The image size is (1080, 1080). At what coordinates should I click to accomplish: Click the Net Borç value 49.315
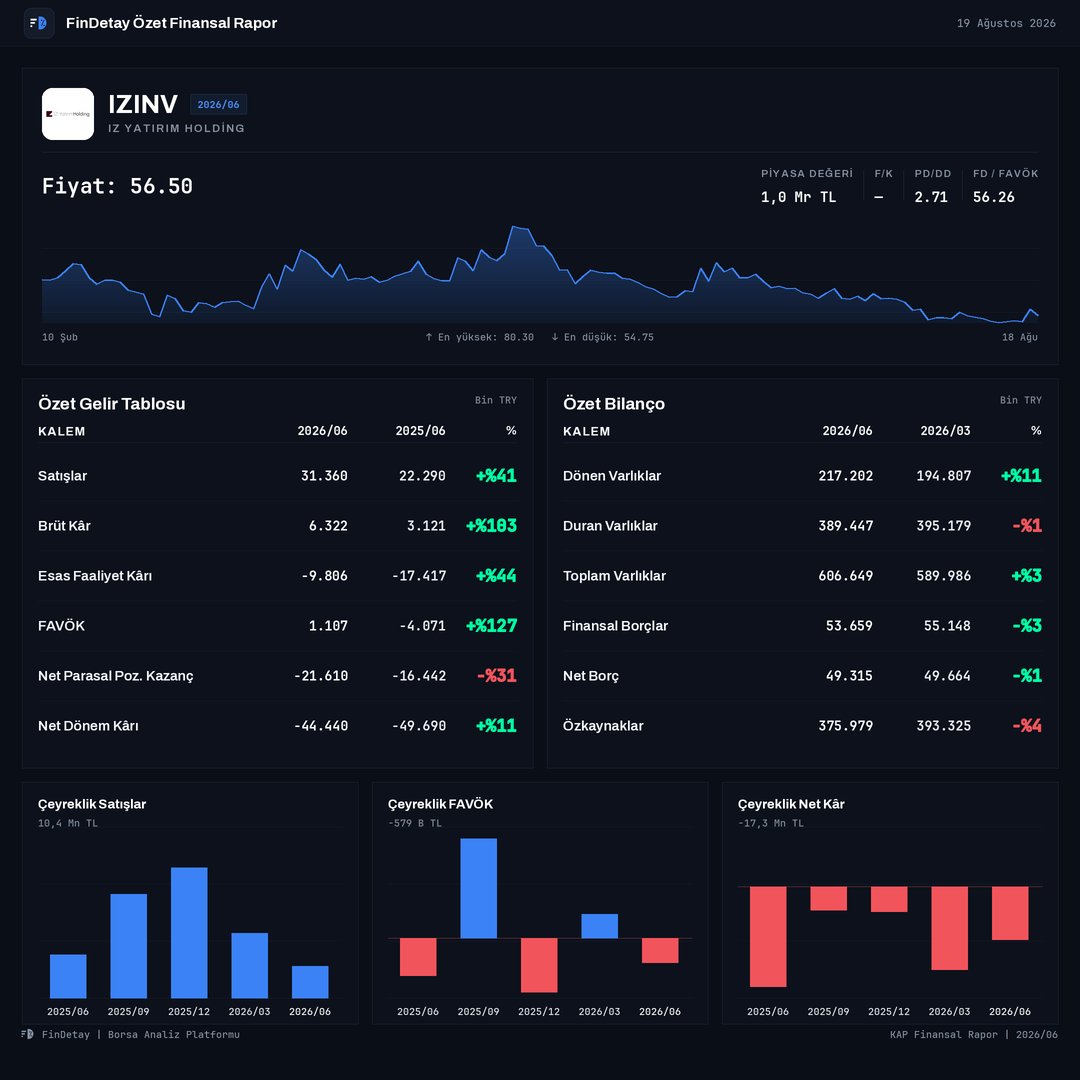click(849, 676)
